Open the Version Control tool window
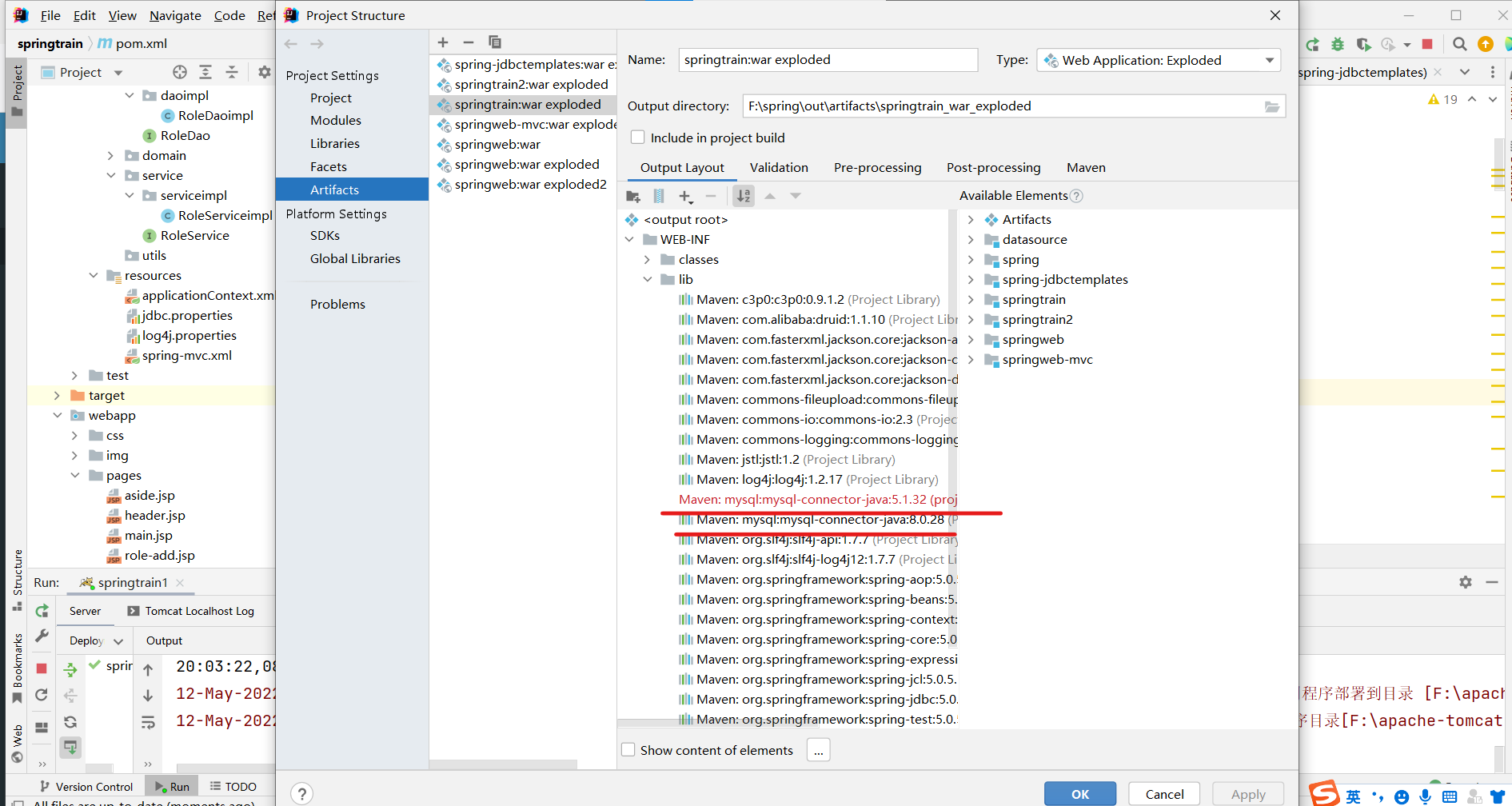This screenshot has width=1512, height=806. click(x=86, y=787)
